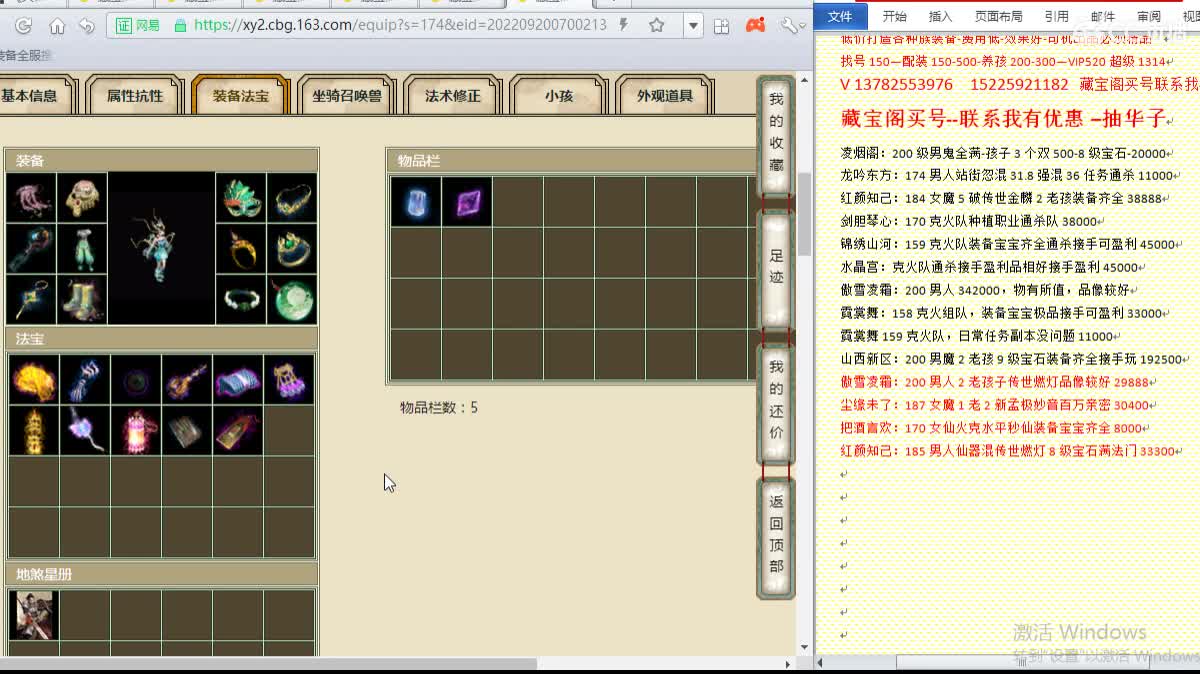The height and width of the screenshot is (674, 1200).
Task: Select the golden key pendant equipment icon
Action: tap(31, 300)
